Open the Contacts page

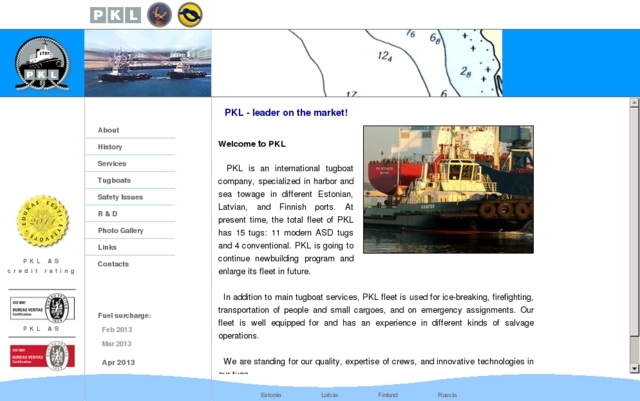click(x=113, y=264)
